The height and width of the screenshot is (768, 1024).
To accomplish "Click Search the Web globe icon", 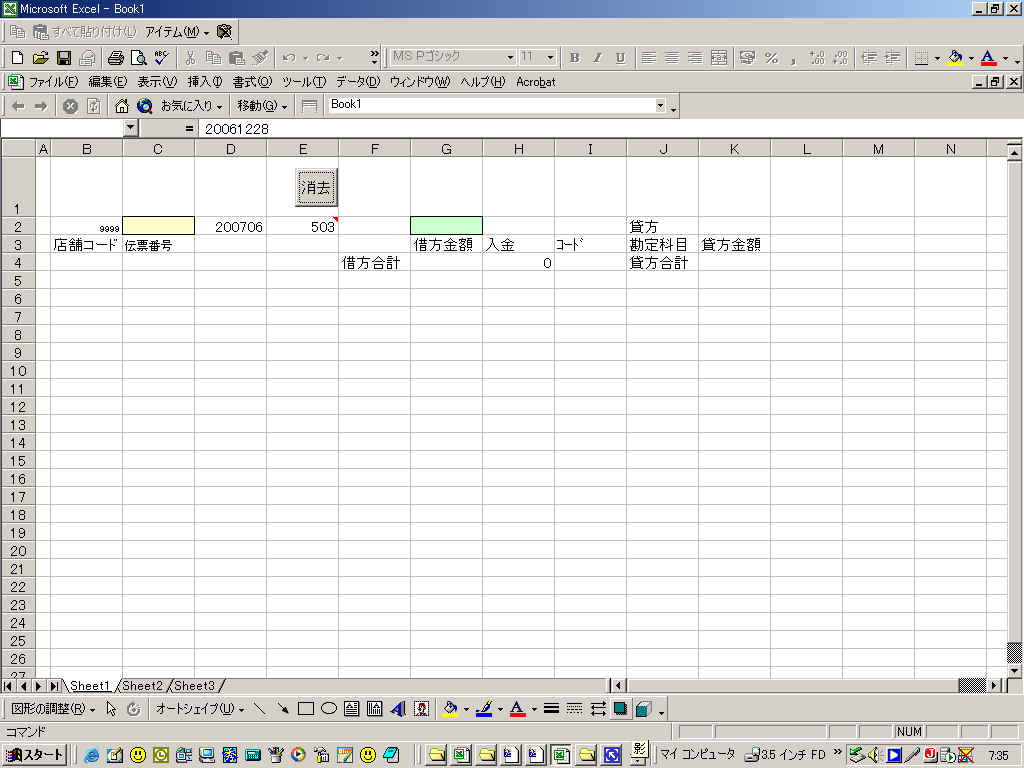I will [x=144, y=105].
